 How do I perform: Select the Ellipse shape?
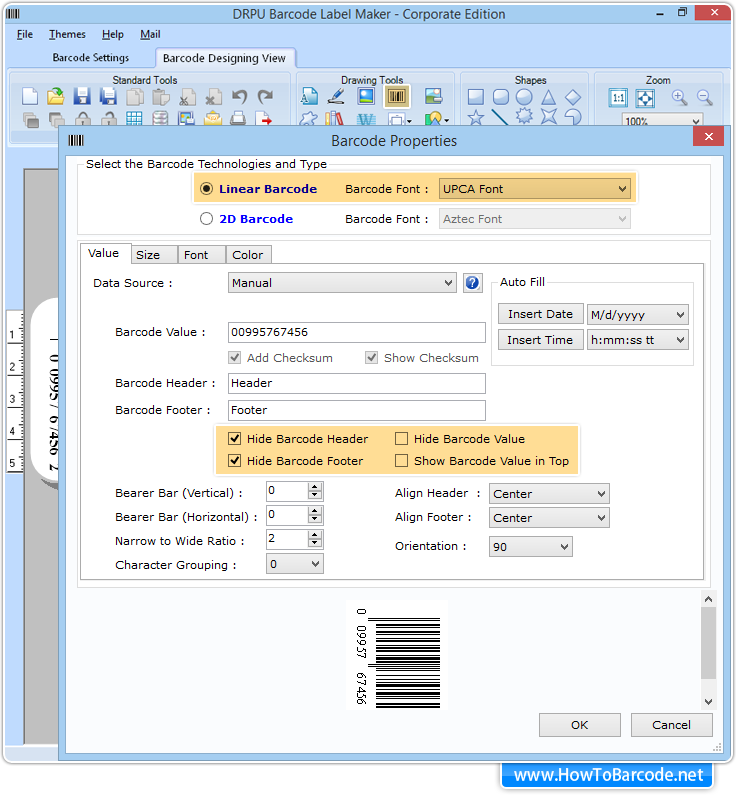[x=524, y=96]
